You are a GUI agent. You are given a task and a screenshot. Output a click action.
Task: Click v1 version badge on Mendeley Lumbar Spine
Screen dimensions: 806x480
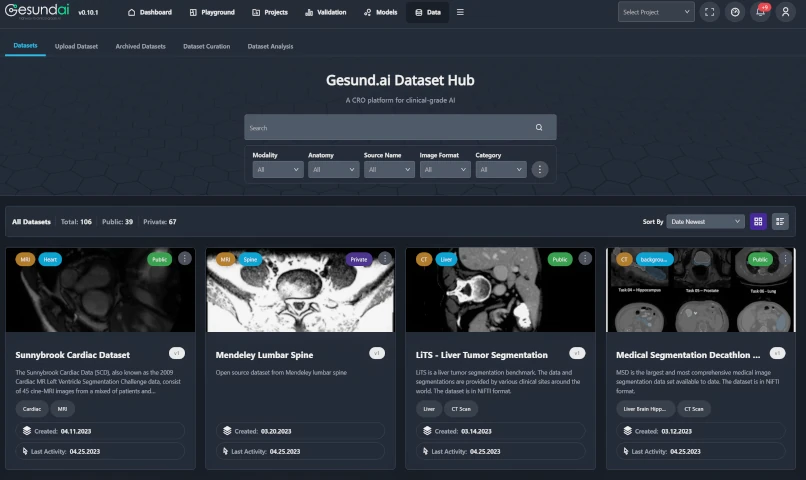click(377, 353)
